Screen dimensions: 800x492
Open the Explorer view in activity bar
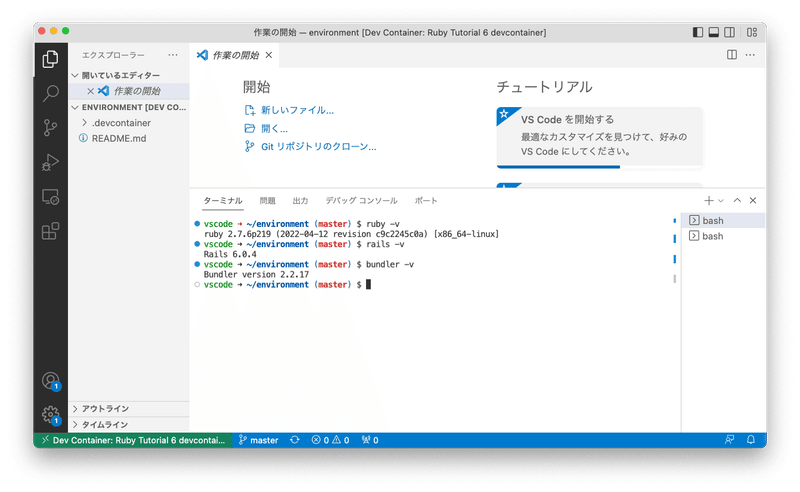[50, 59]
